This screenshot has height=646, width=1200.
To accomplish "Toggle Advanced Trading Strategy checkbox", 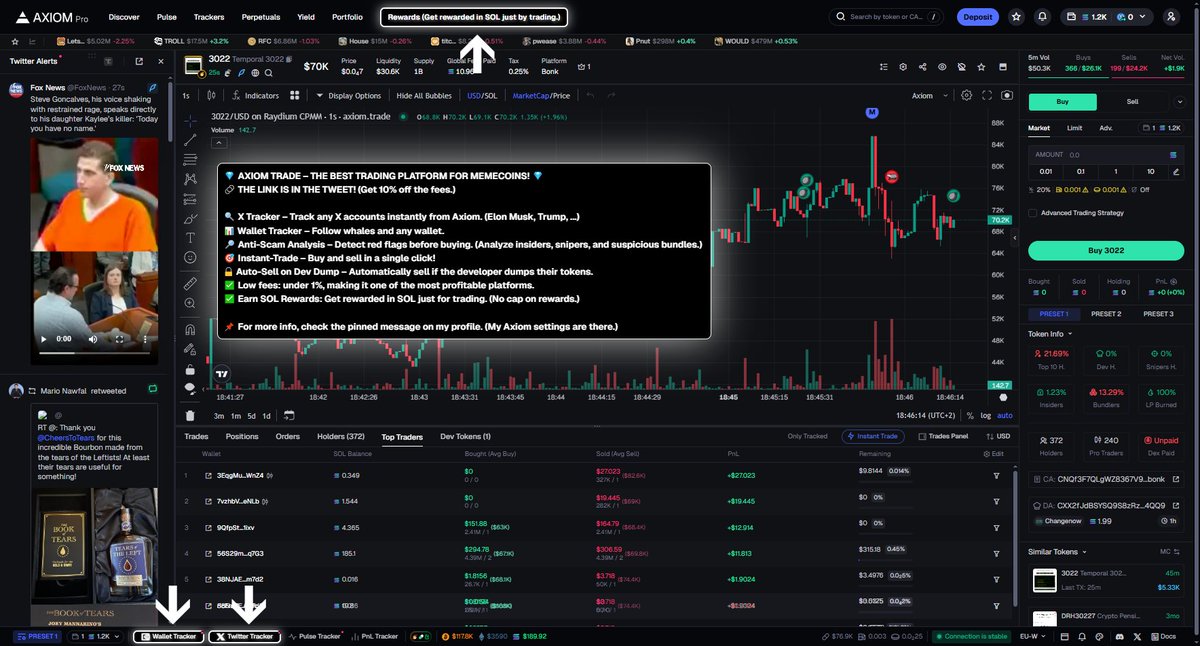I will click(1033, 213).
